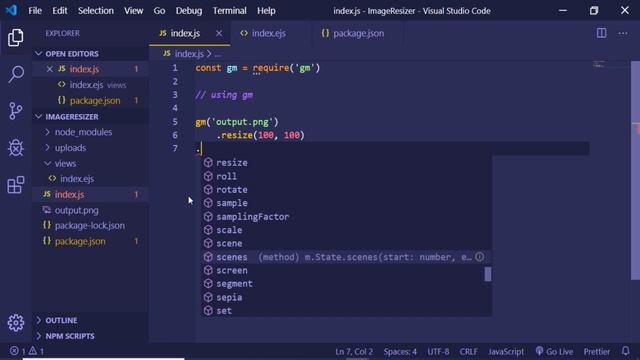Close the index.js editor tab
The image size is (640, 360).
[x=219, y=33]
